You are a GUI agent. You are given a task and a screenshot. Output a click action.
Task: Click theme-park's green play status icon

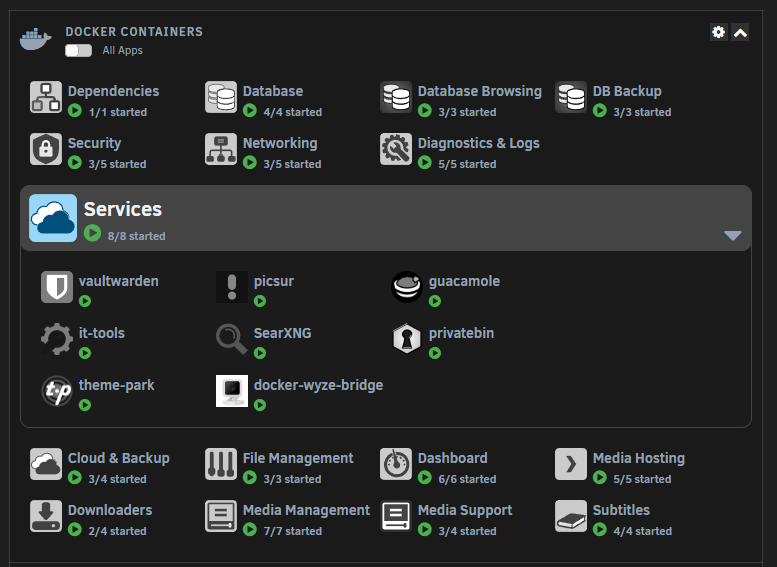pos(85,405)
